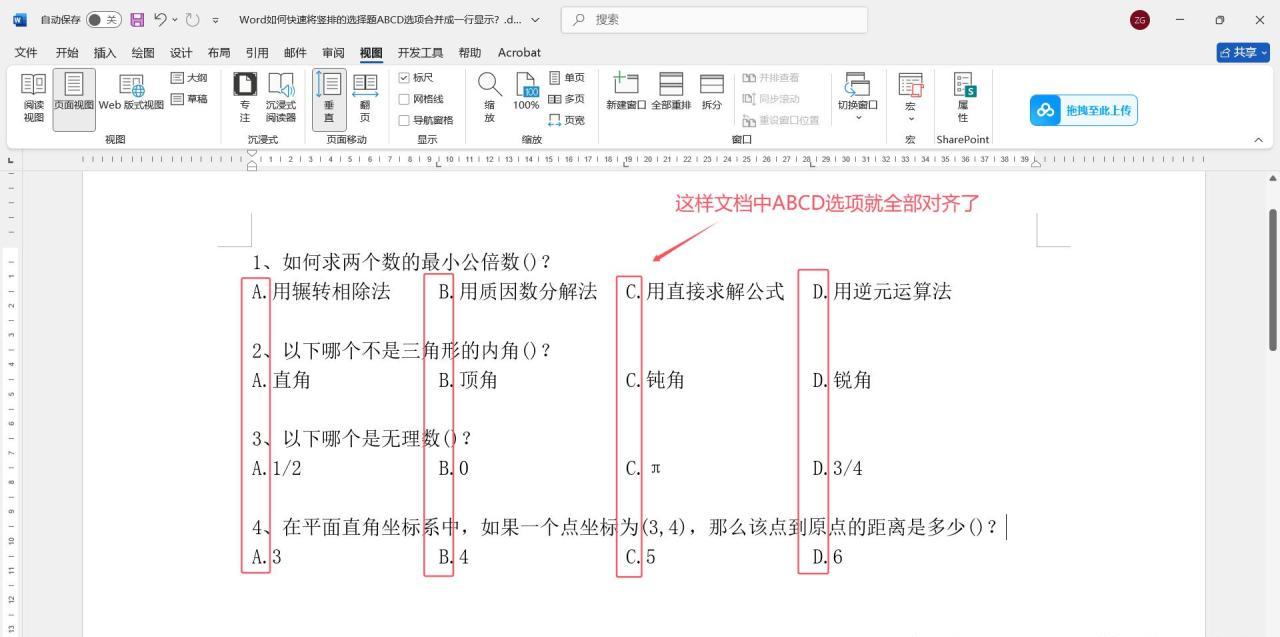Click the Redo/Repeat icon

point(193,20)
